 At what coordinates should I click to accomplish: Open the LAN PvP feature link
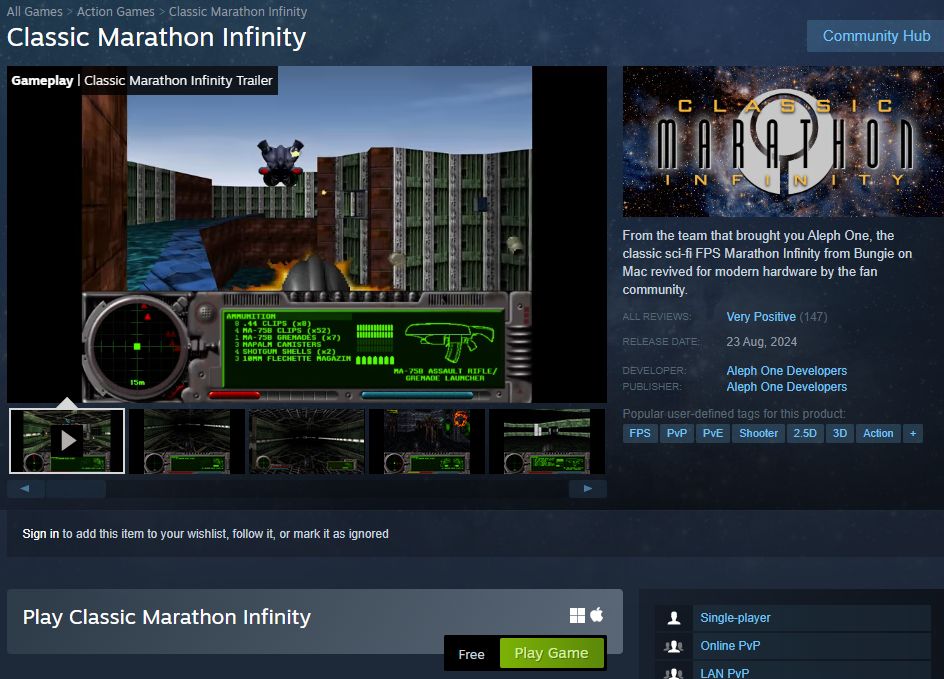pos(725,673)
